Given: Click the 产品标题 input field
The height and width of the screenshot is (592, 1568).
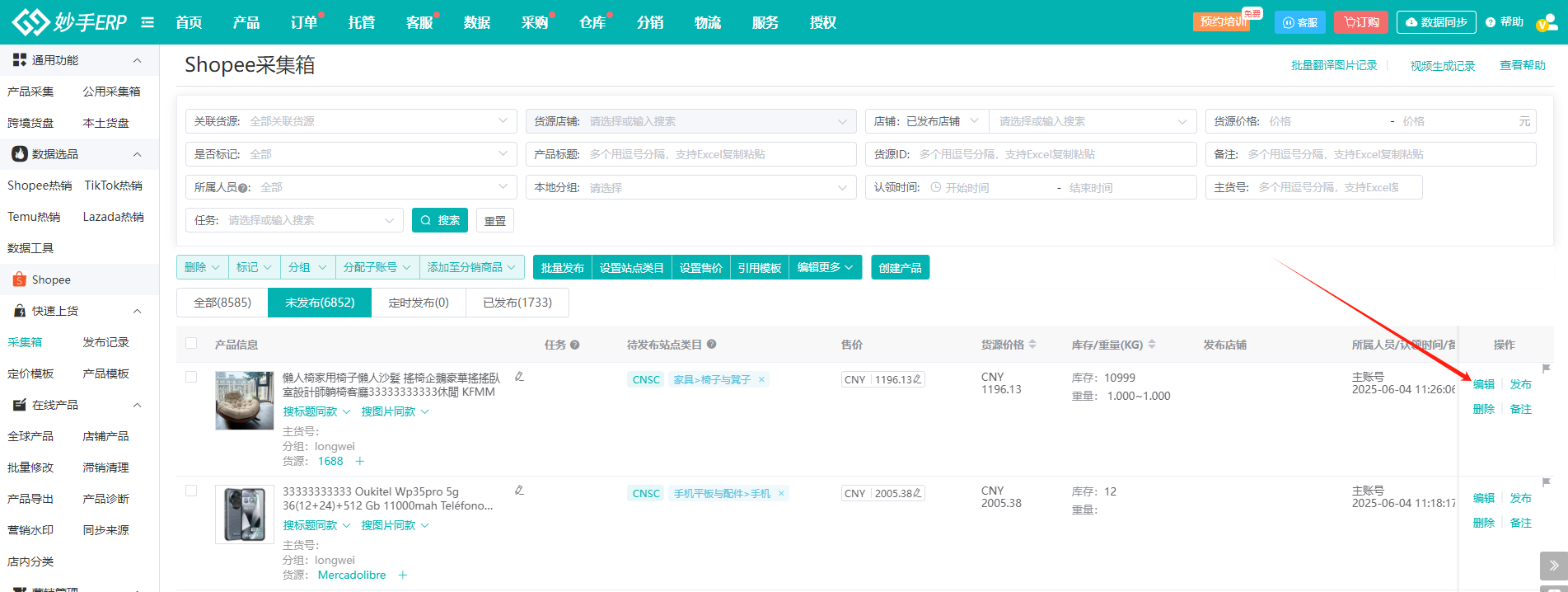Looking at the screenshot, I should coord(690,154).
